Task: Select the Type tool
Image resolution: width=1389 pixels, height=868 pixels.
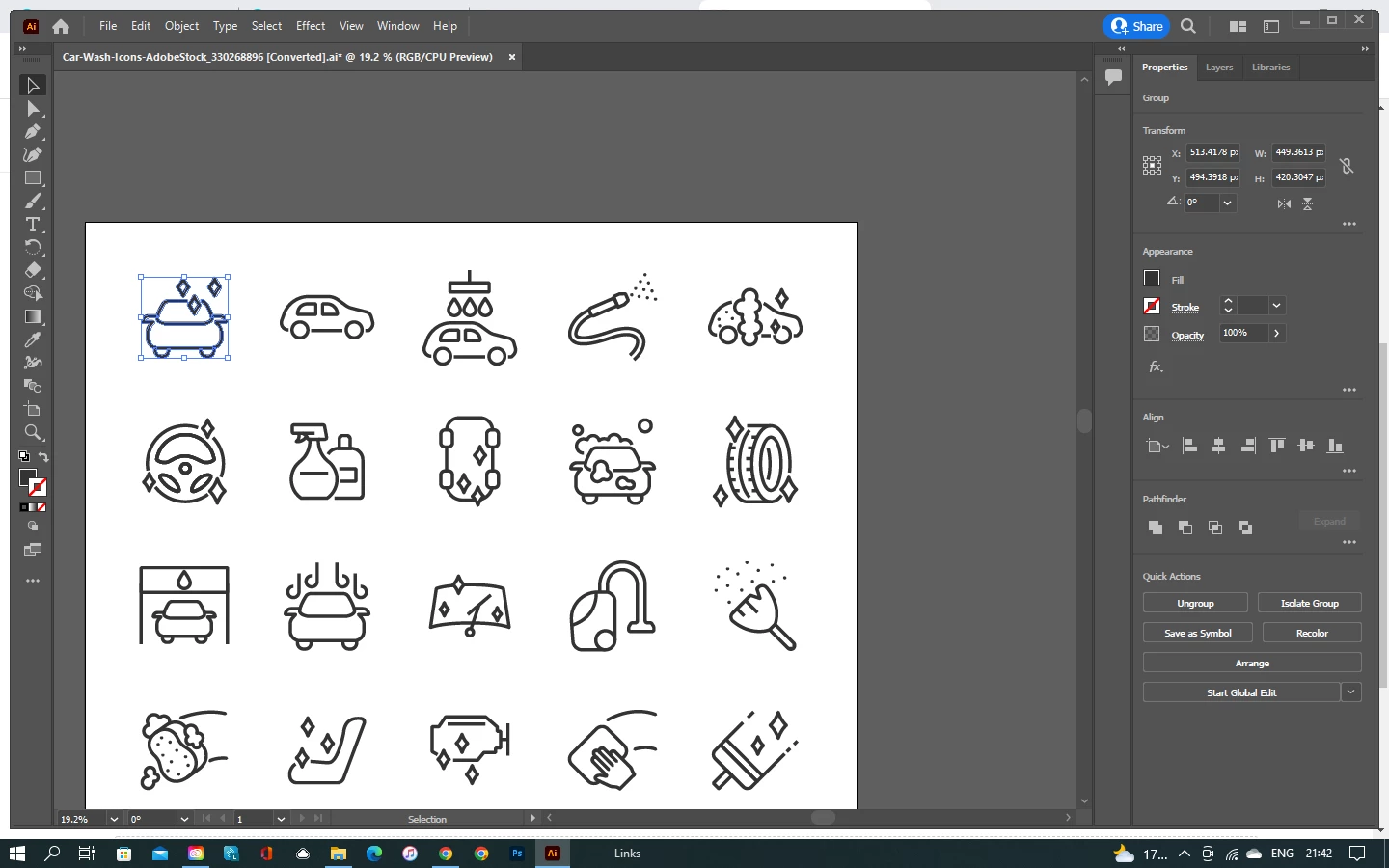Action: tap(33, 225)
